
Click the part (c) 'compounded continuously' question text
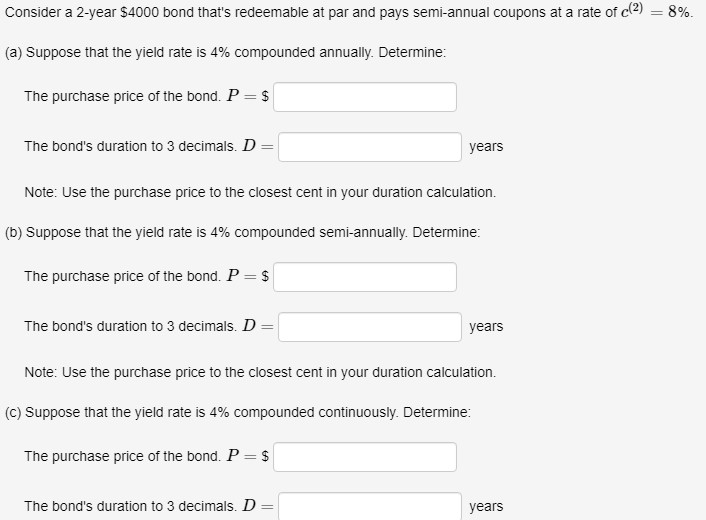click(x=238, y=413)
